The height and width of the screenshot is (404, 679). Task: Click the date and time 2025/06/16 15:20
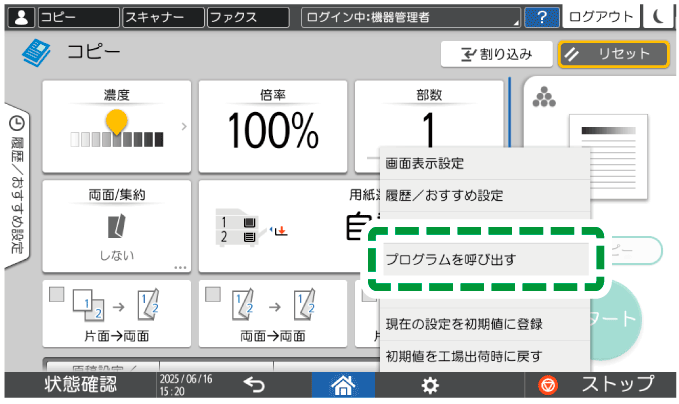[x=186, y=385]
